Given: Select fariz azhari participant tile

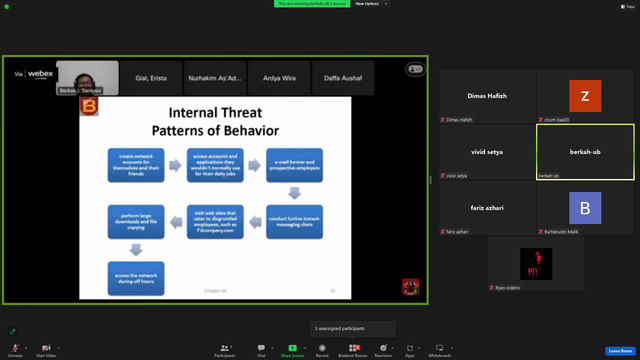Looking at the screenshot, I should [487, 208].
